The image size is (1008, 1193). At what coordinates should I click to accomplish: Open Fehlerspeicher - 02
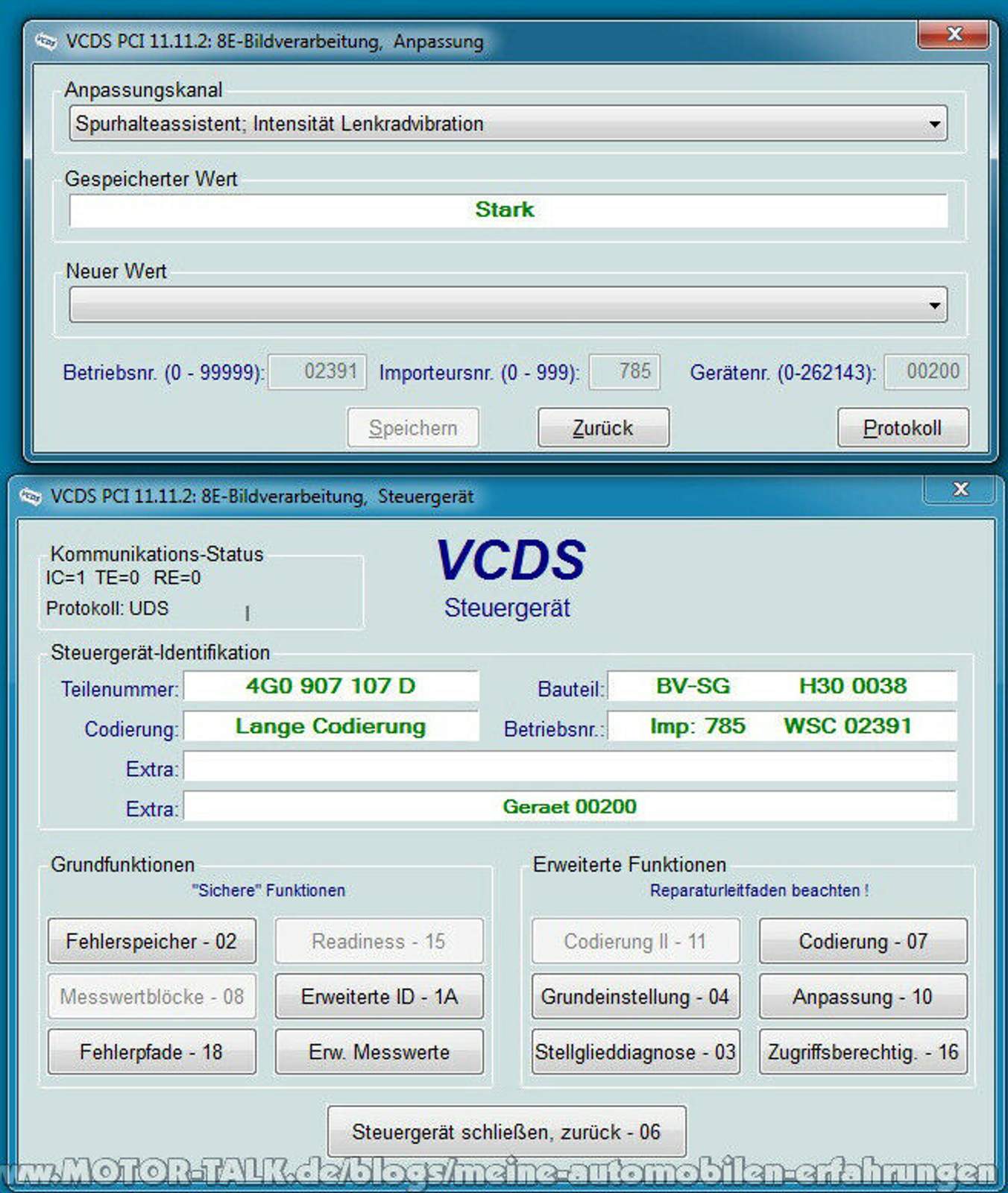click(x=151, y=941)
